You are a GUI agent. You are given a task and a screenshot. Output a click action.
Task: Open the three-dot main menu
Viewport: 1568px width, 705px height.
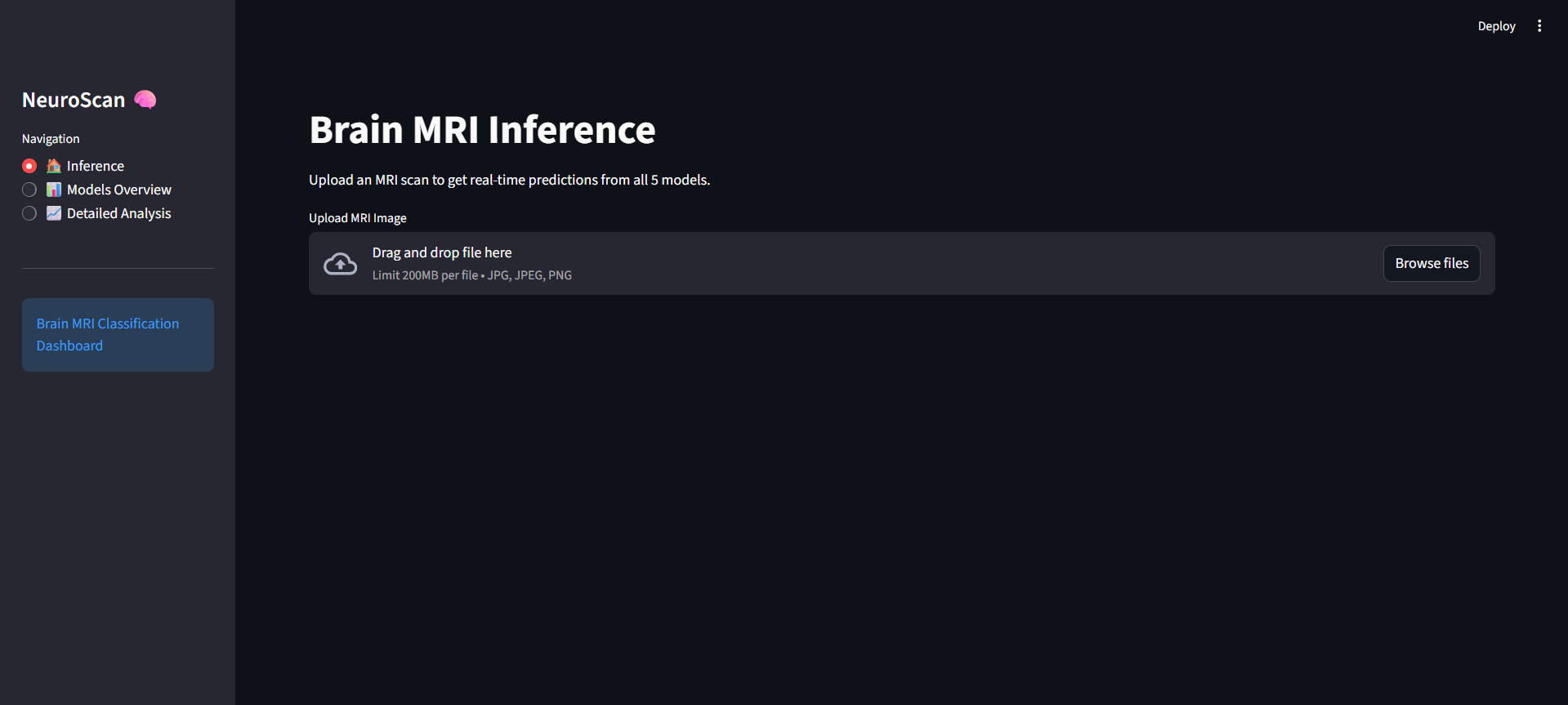tap(1539, 26)
